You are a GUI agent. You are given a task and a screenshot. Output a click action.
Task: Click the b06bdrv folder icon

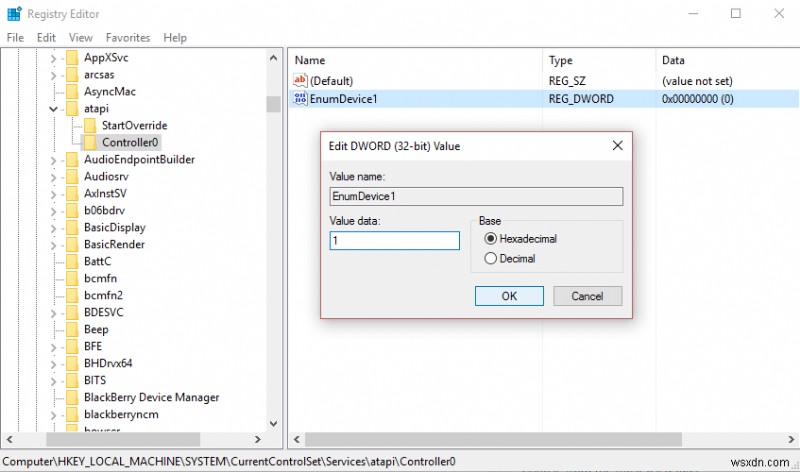[72, 210]
